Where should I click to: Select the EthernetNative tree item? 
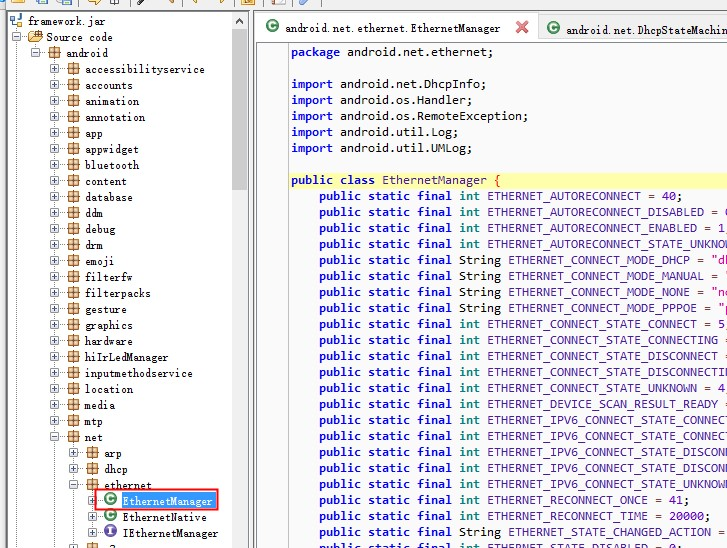[165, 517]
